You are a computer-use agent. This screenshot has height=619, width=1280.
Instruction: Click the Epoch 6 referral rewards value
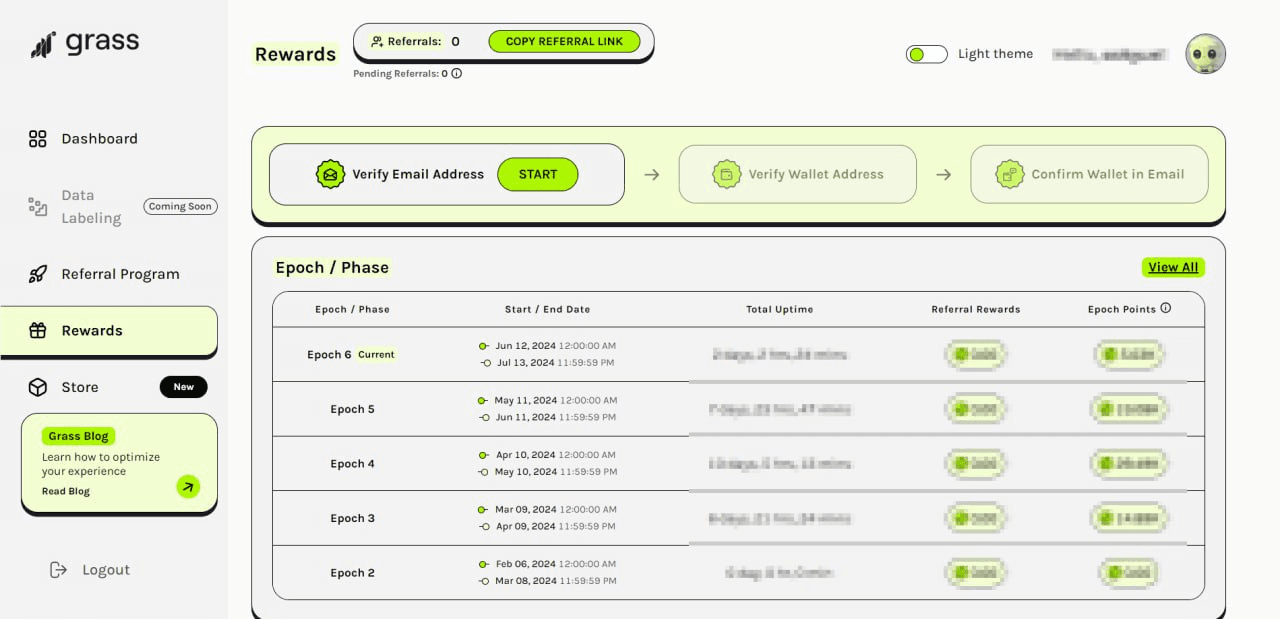(x=976, y=354)
